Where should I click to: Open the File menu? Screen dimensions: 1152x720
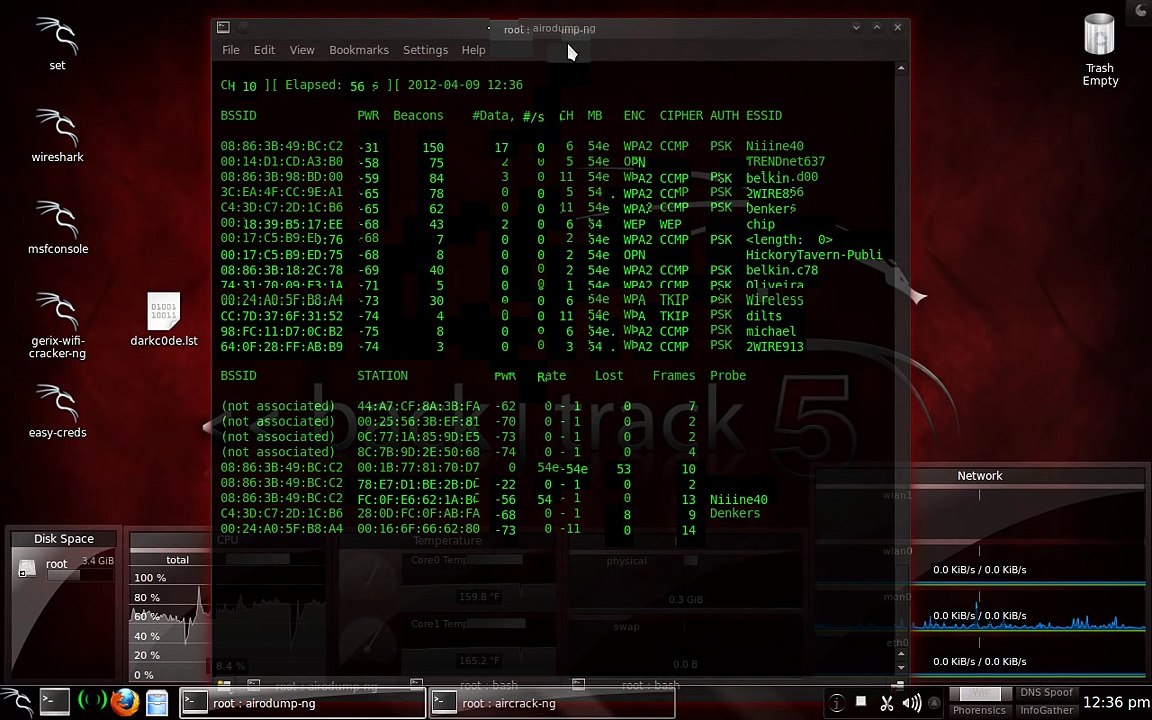tap(231, 50)
